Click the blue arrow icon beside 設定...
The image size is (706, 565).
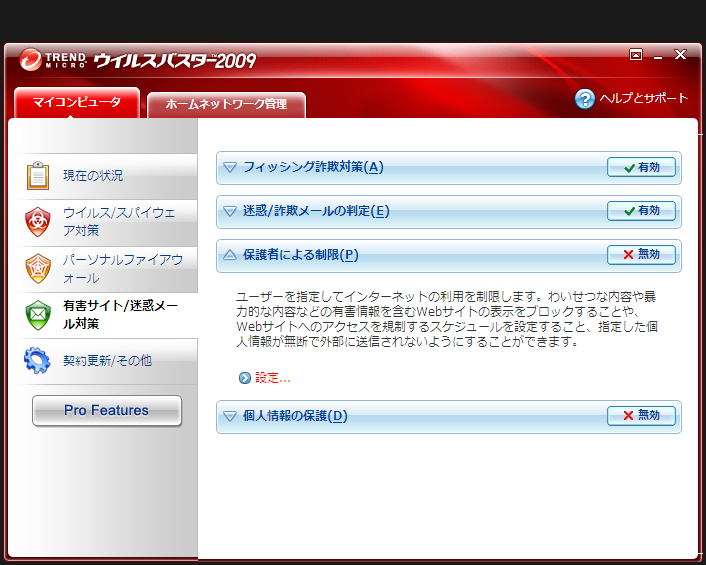[244, 378]
